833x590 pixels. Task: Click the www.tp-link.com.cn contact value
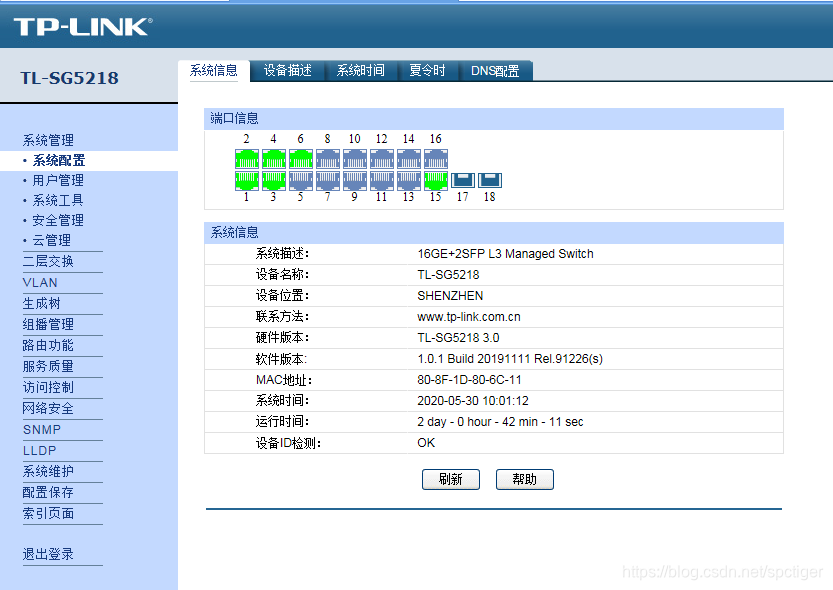(469, 317)
